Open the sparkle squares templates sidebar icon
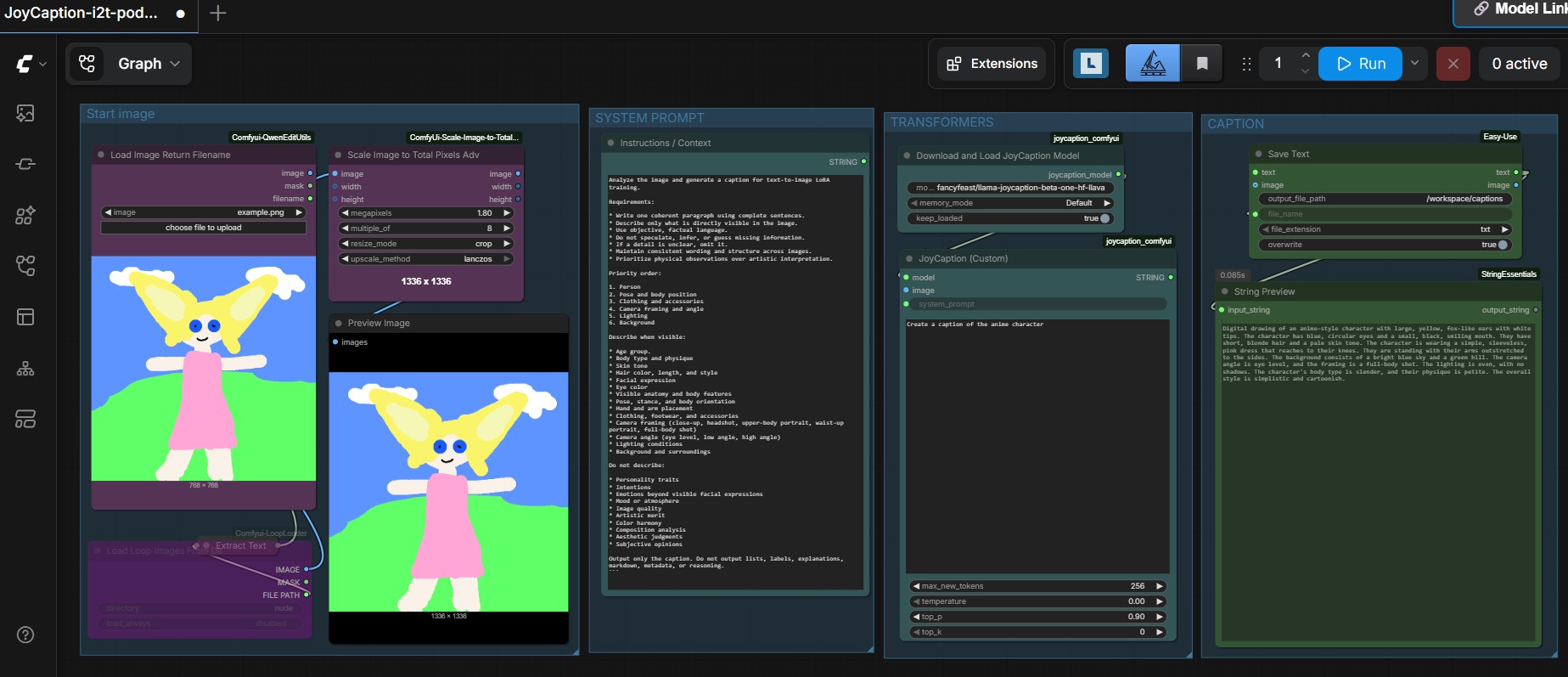 pyautogui.click(x=25, y=215)
